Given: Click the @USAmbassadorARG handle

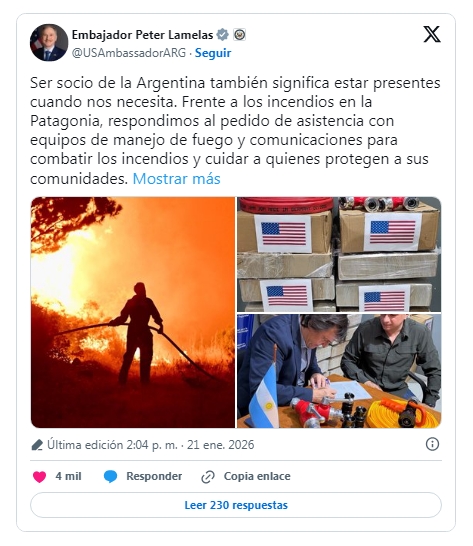Looking at the screenshot, I should tap(129, 53).
